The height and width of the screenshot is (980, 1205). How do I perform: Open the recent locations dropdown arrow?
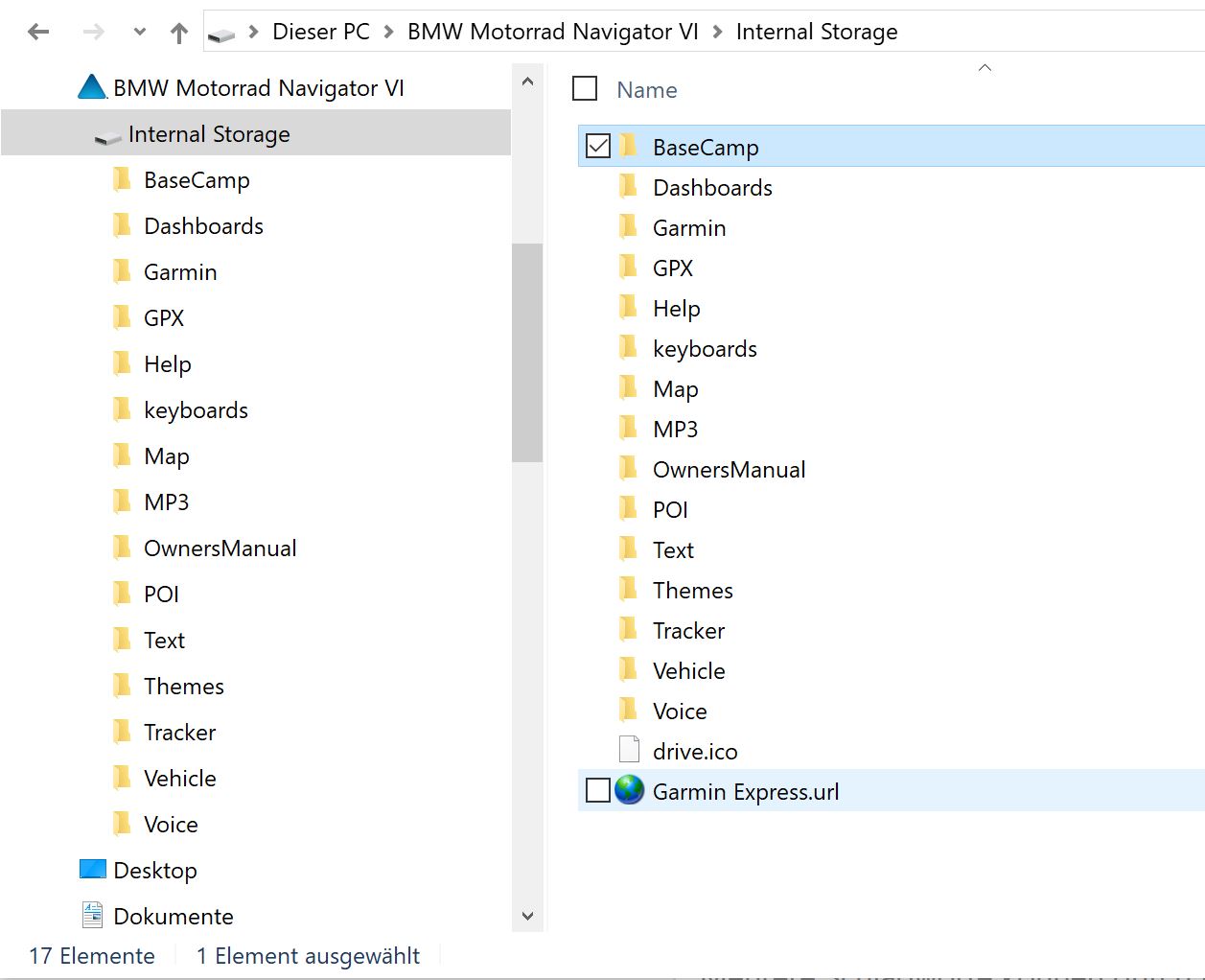click(140, 33)
